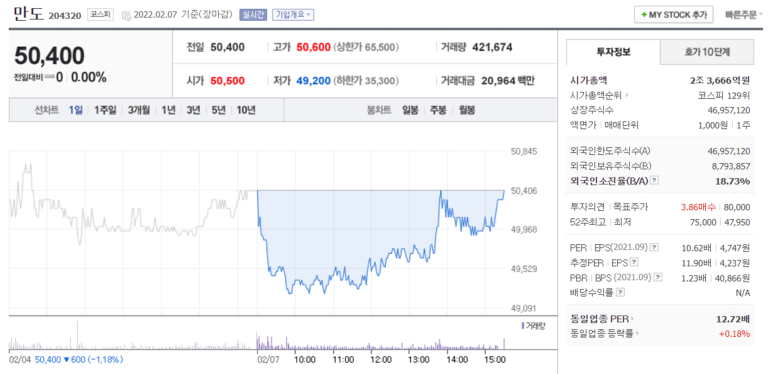The image size is (773, 374).
Task: Click the 만도 stock name heading
Action: [x=28, y=14]
